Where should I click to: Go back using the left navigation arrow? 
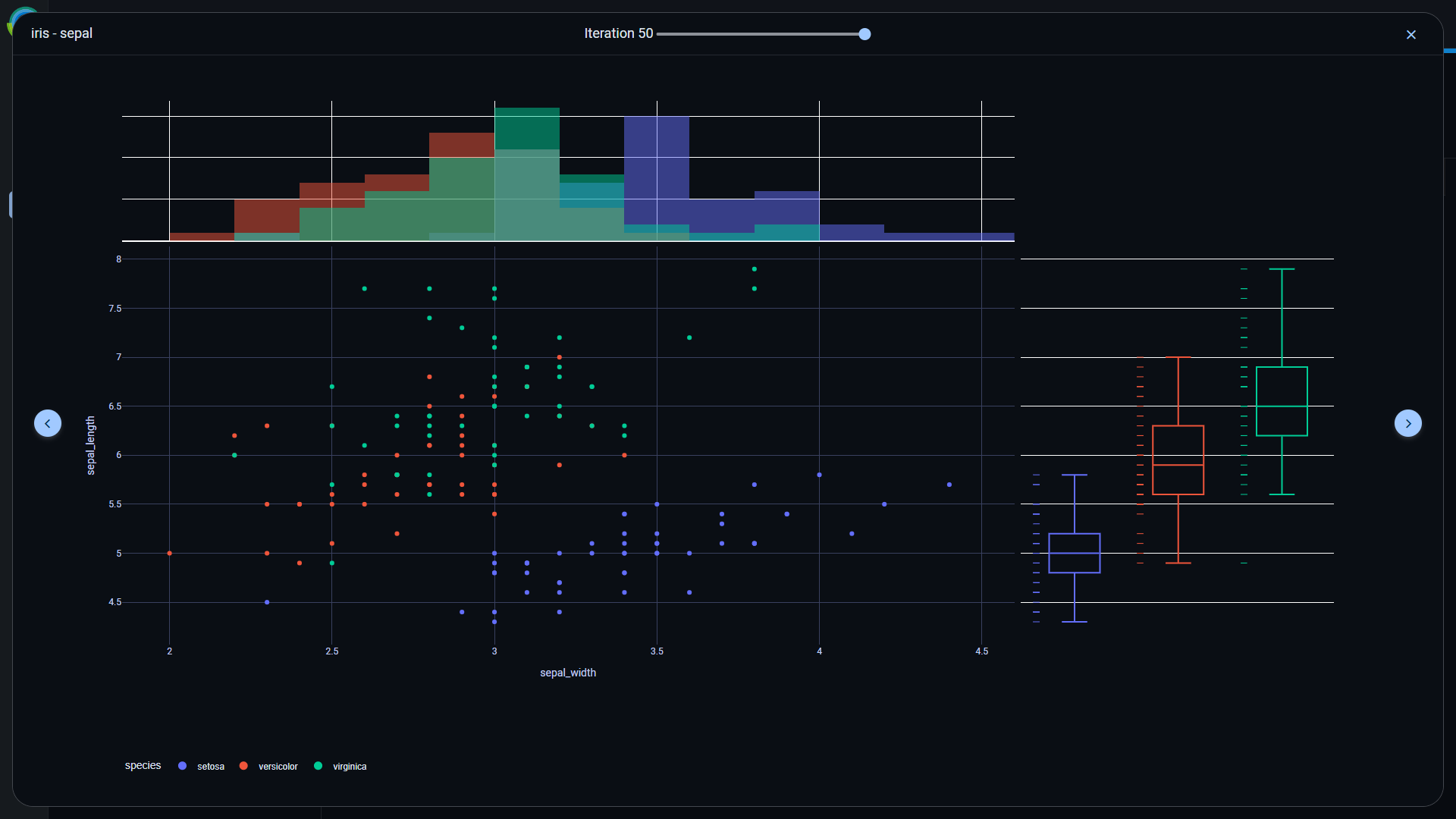tap(48, 423)
